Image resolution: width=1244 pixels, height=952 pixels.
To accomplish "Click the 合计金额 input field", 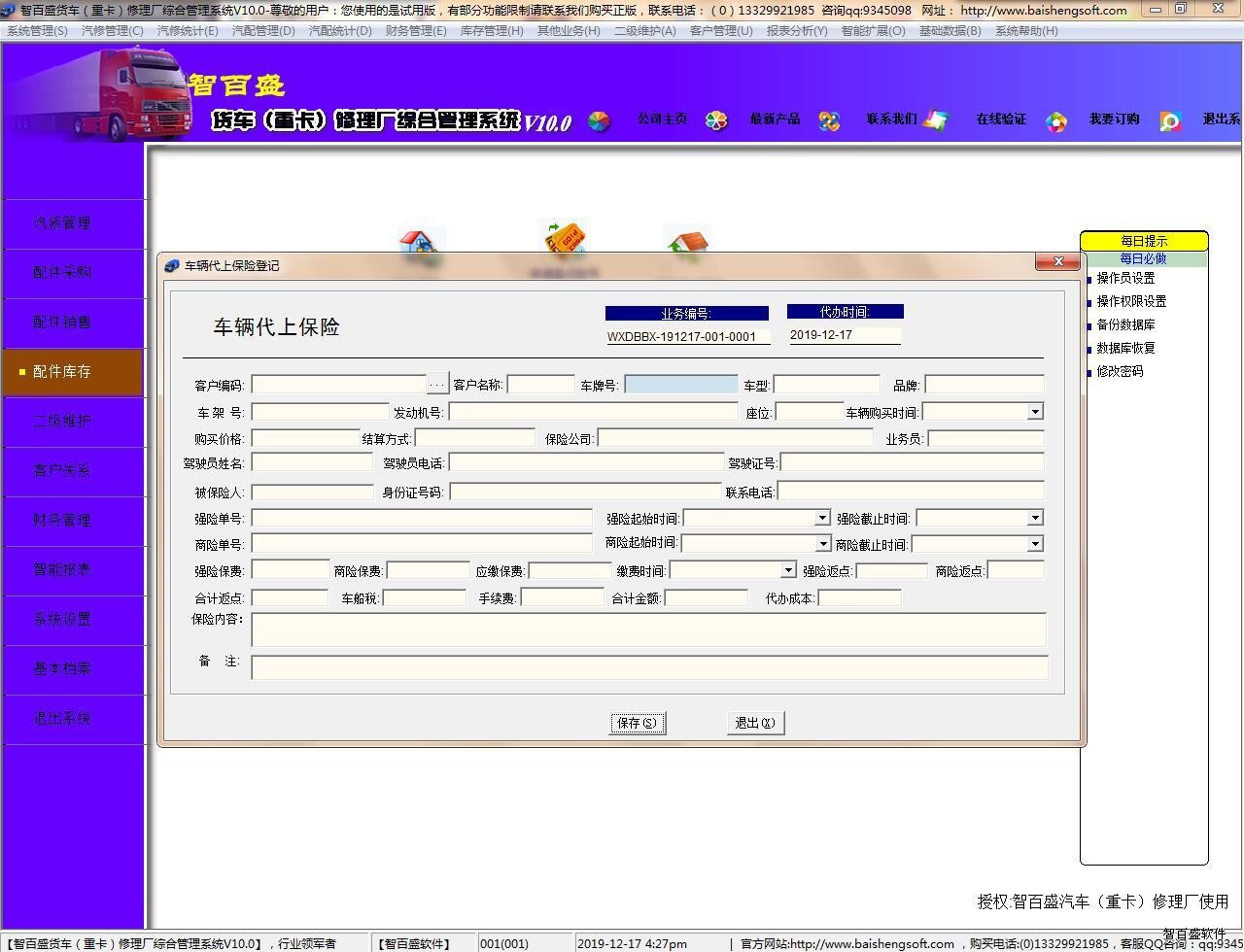I will tap(707, 597).
